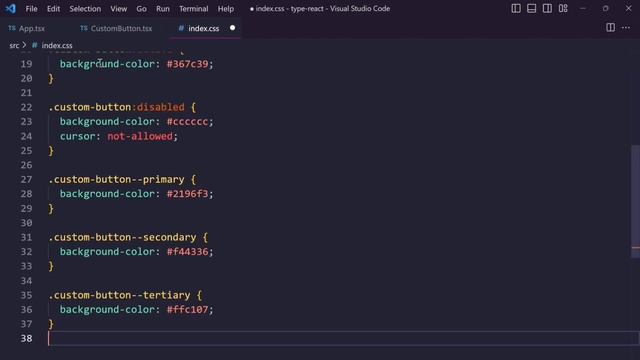
Task: Open the File menu
Action: coord(31,9)
